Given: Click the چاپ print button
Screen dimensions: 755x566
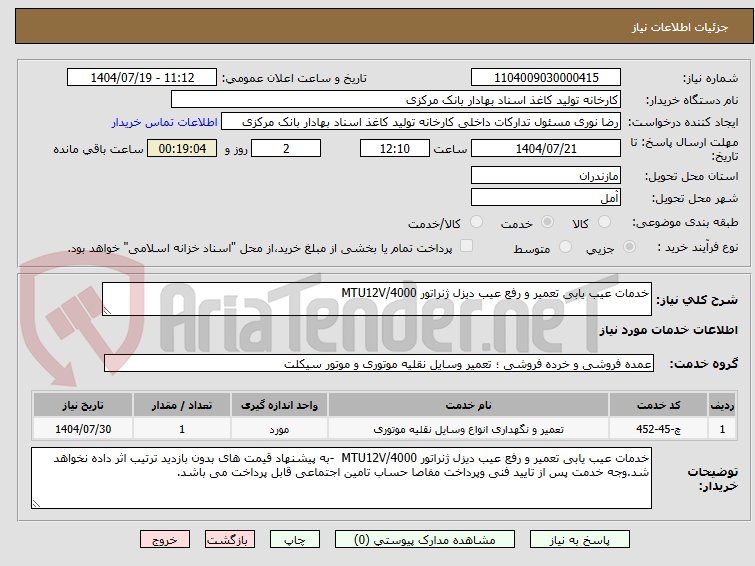Looking at the screenshot, I should (295, 540).
